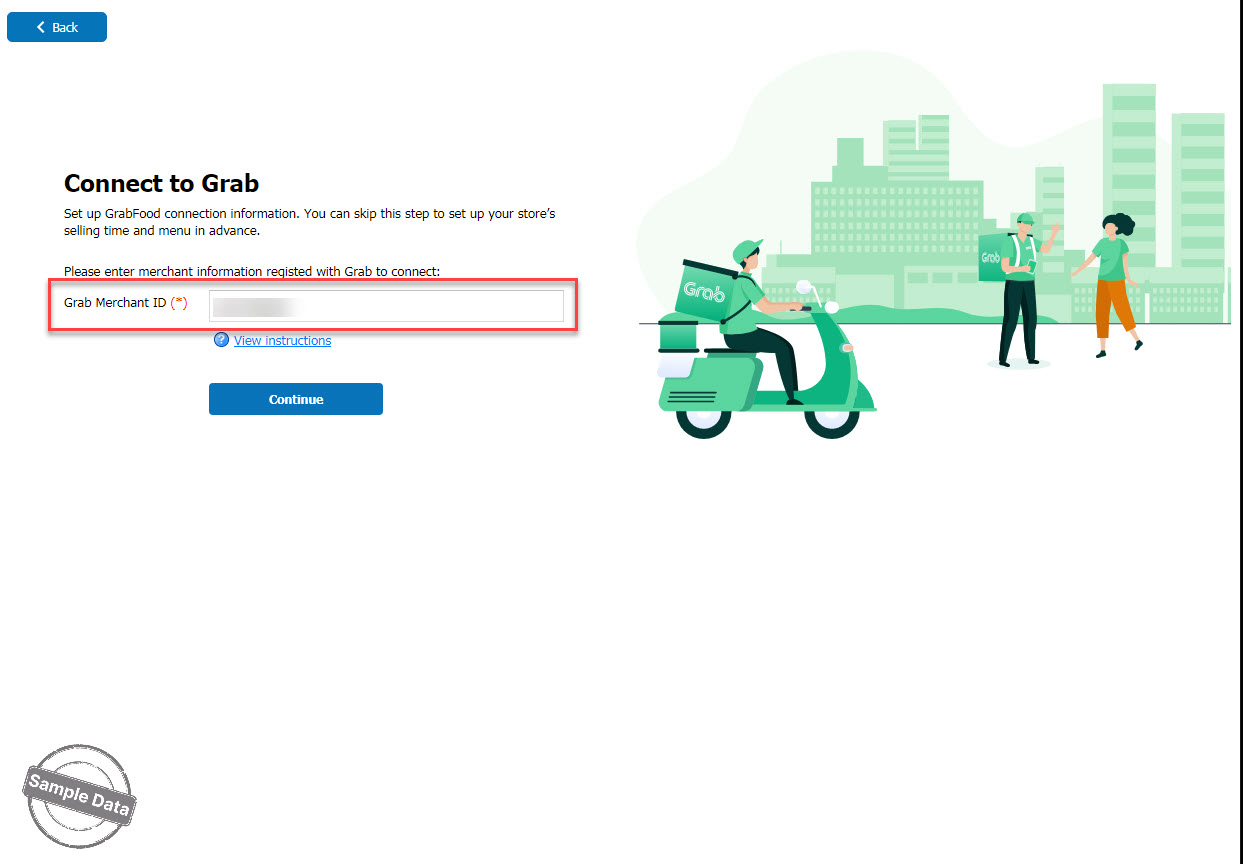Click the Back button
Image resolution: width=1243 pixels, height=864 pixels.
coord(57,27)
